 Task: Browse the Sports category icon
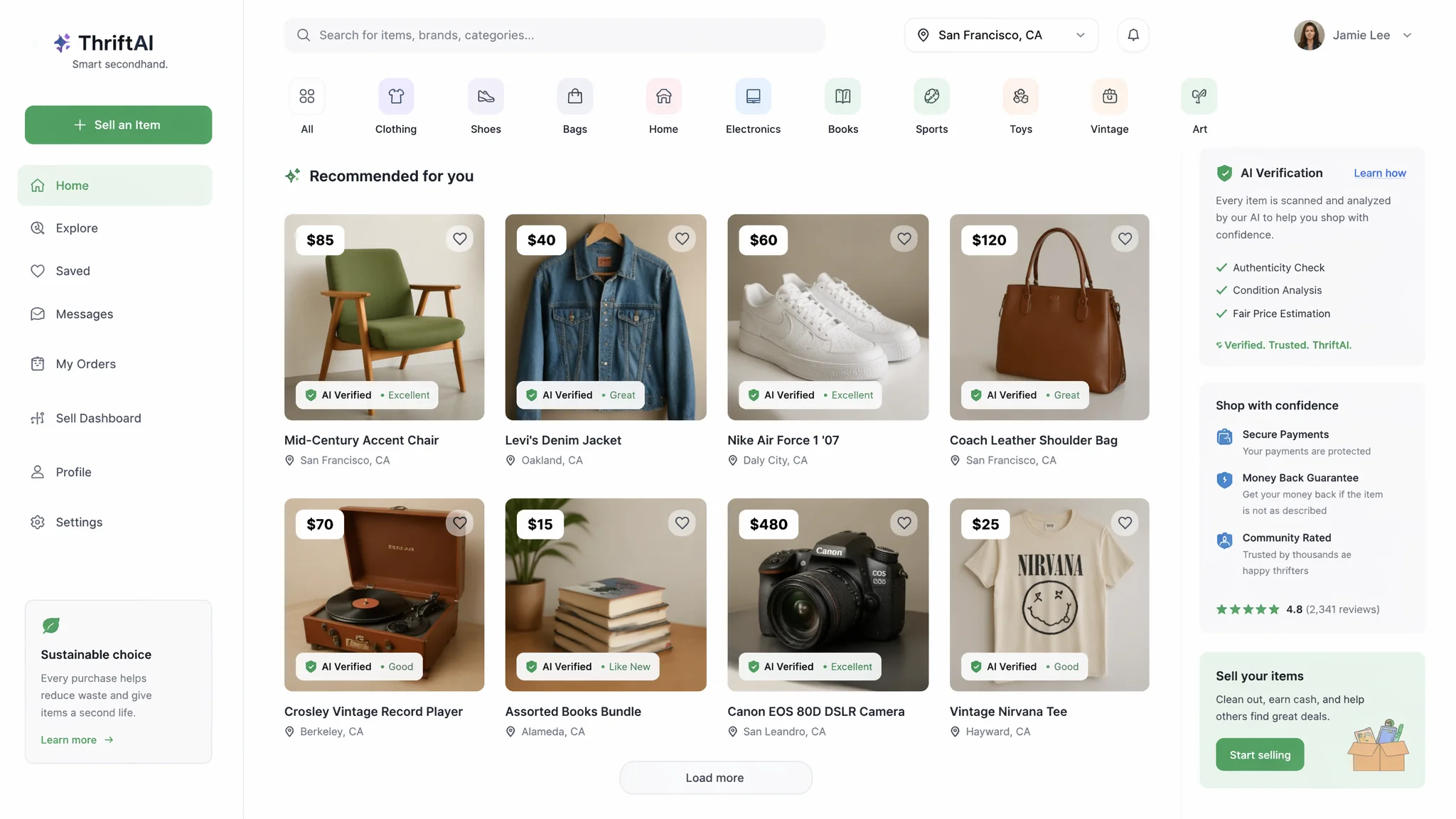(932, 96)
